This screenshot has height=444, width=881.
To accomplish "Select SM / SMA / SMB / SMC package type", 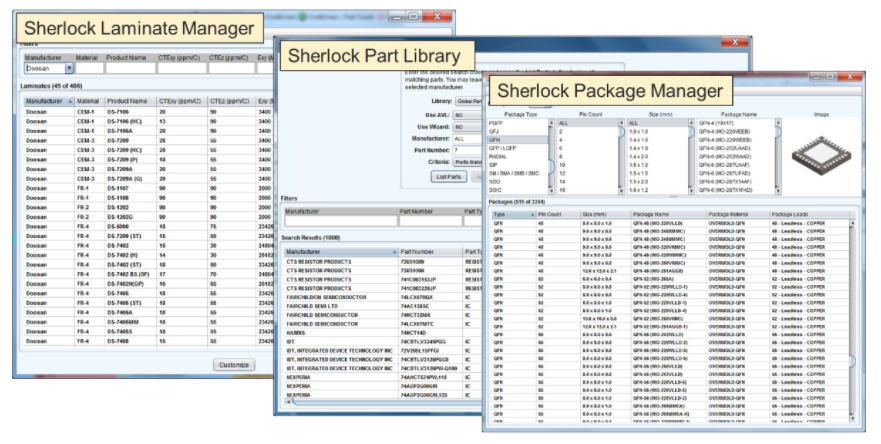I will pos(514,173).
